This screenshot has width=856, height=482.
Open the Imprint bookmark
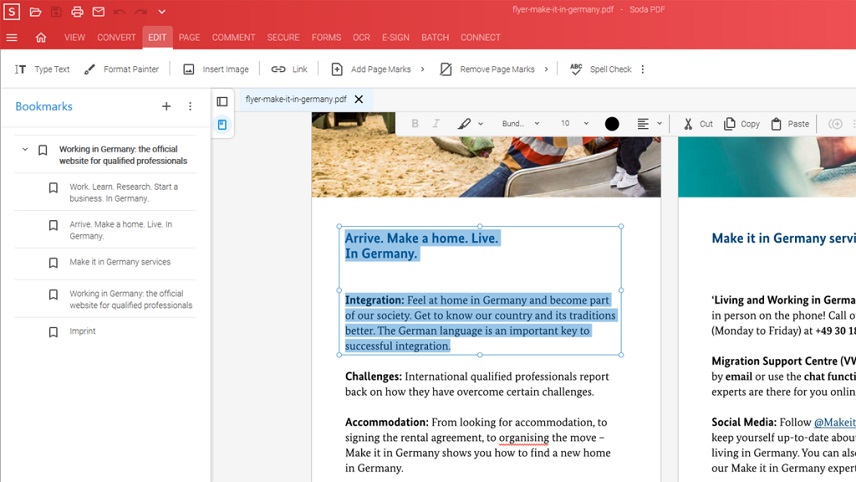pyautogui.click(x=82, y=331)
